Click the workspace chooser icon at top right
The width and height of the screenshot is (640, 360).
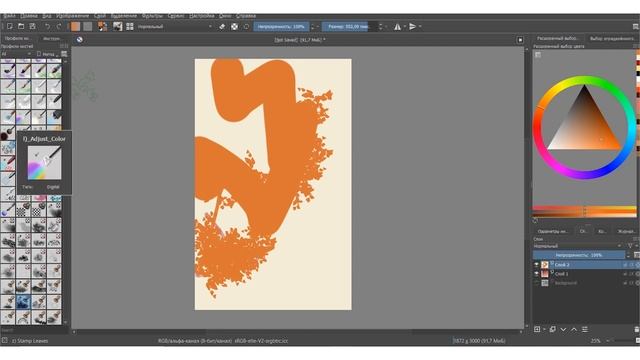pyautogui.click(x=636, y=27)
